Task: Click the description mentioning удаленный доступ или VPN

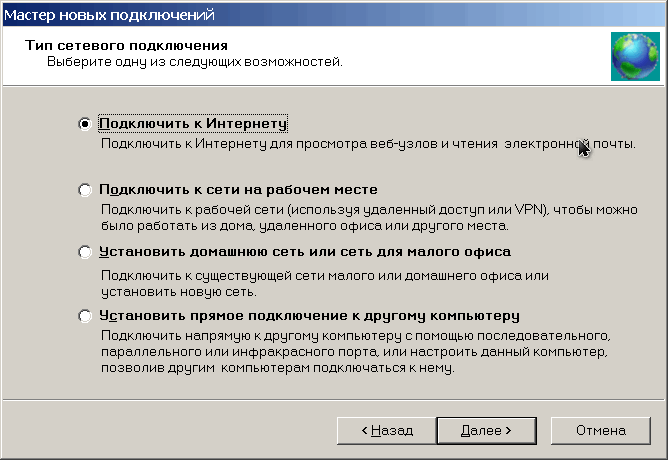Action: (369, 218)
